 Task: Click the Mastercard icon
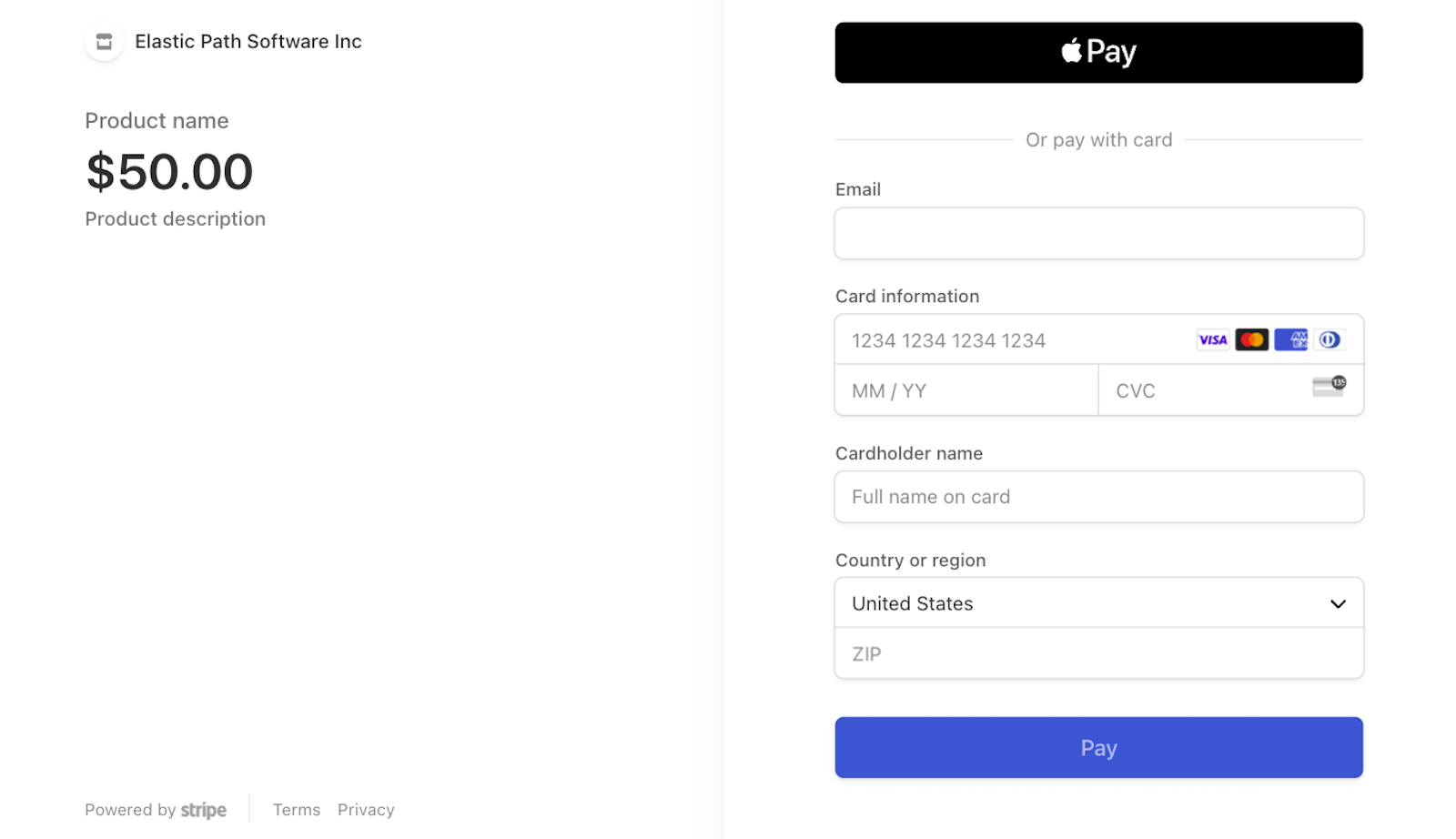pos(1252,339)
